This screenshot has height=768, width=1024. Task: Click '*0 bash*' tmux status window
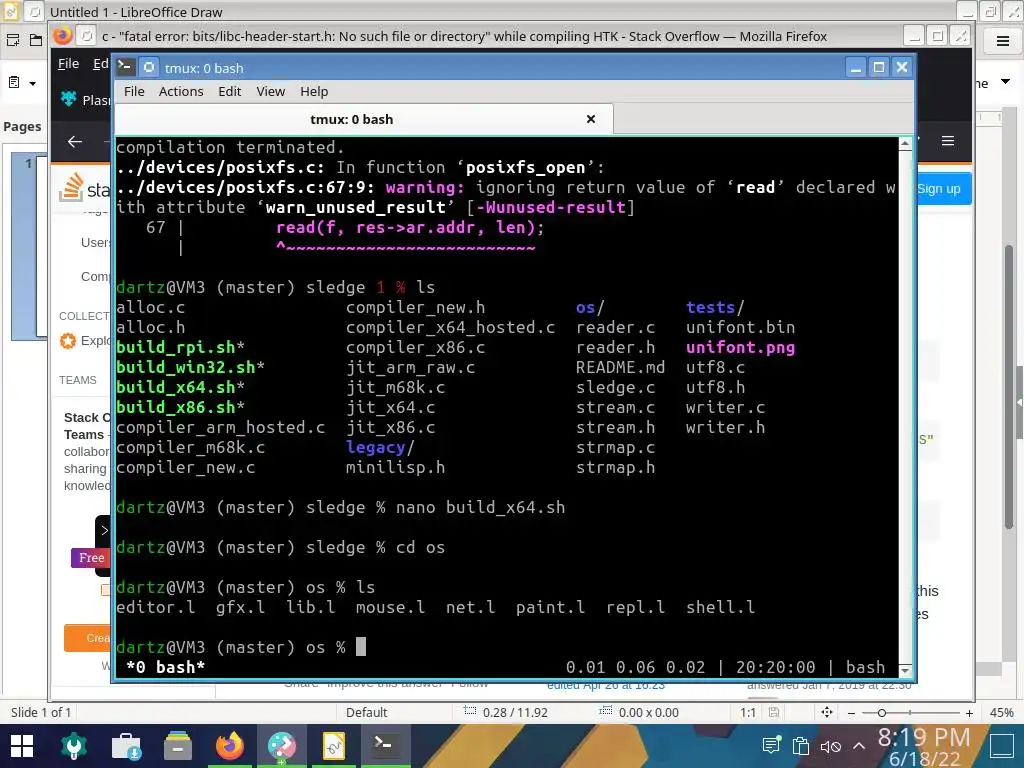[x=166, y=667]
